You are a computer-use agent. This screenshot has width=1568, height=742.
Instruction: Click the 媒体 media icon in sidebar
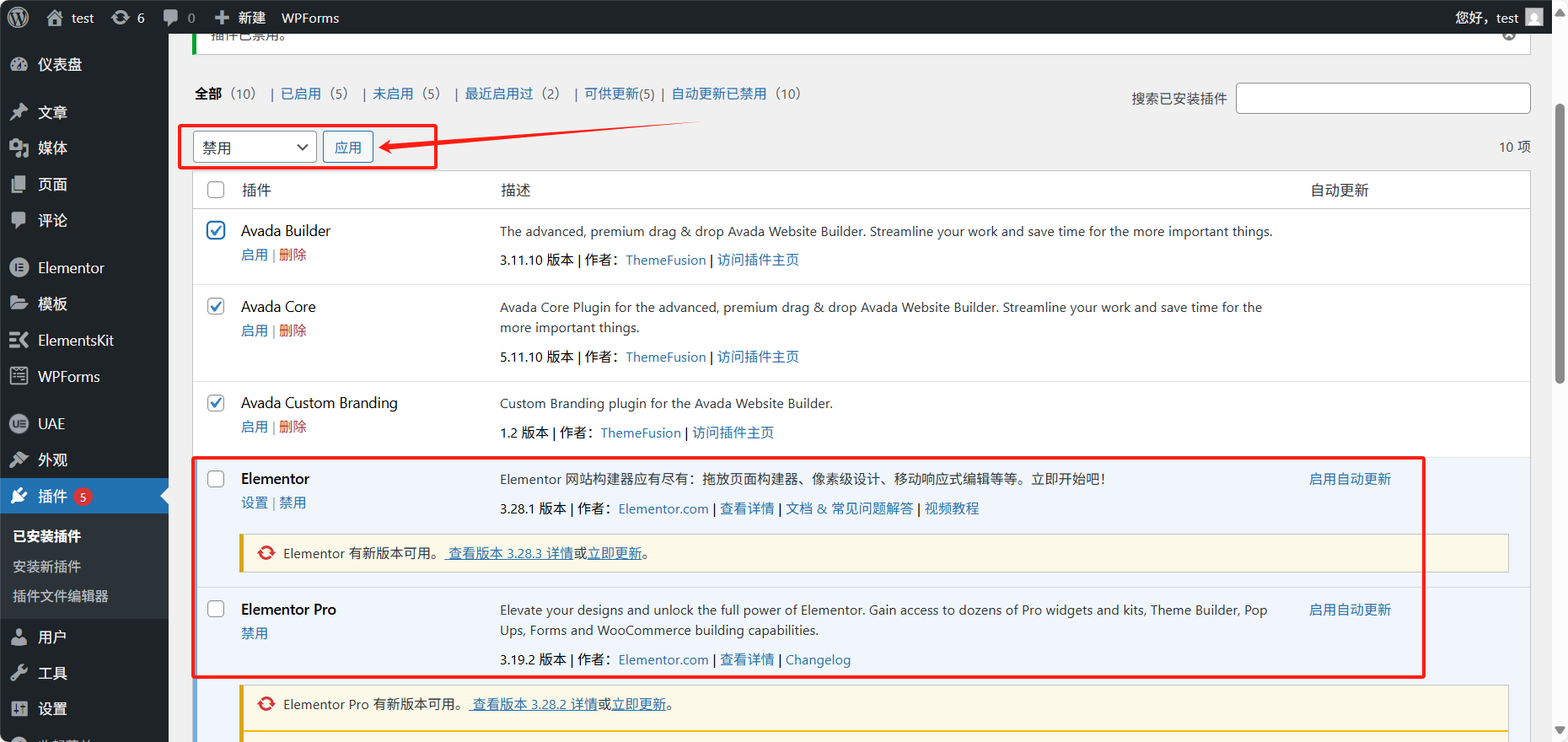pos(19,148)
